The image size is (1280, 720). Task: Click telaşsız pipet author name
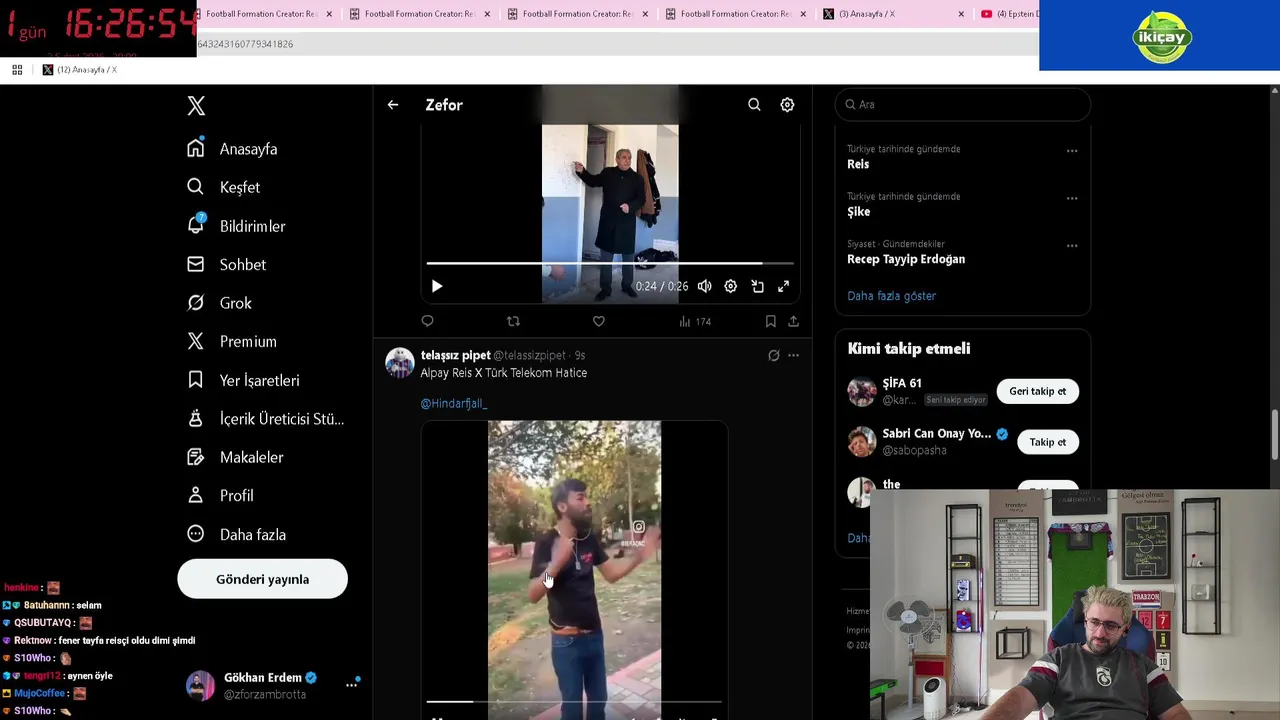click(455, 355)
